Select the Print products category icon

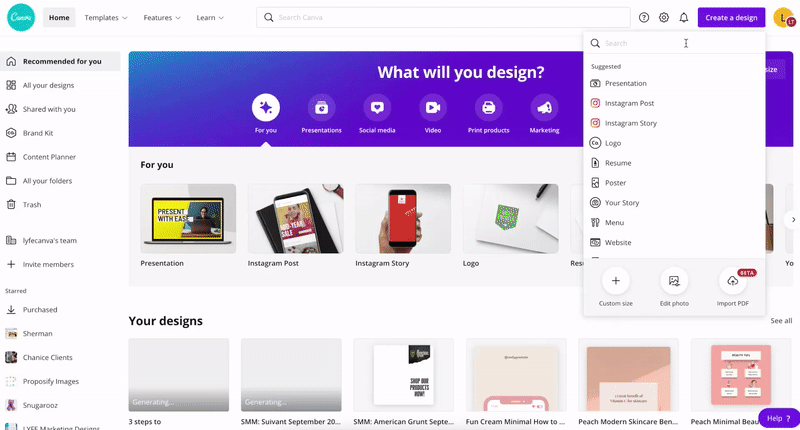click(x=489, y=108)
